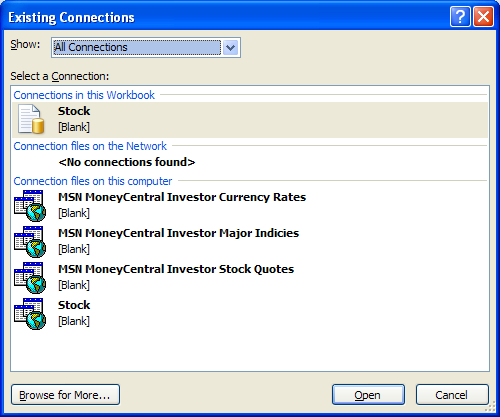Select MSN MoneyCentral Investor Stock Quotes

(x=250, y=277)
